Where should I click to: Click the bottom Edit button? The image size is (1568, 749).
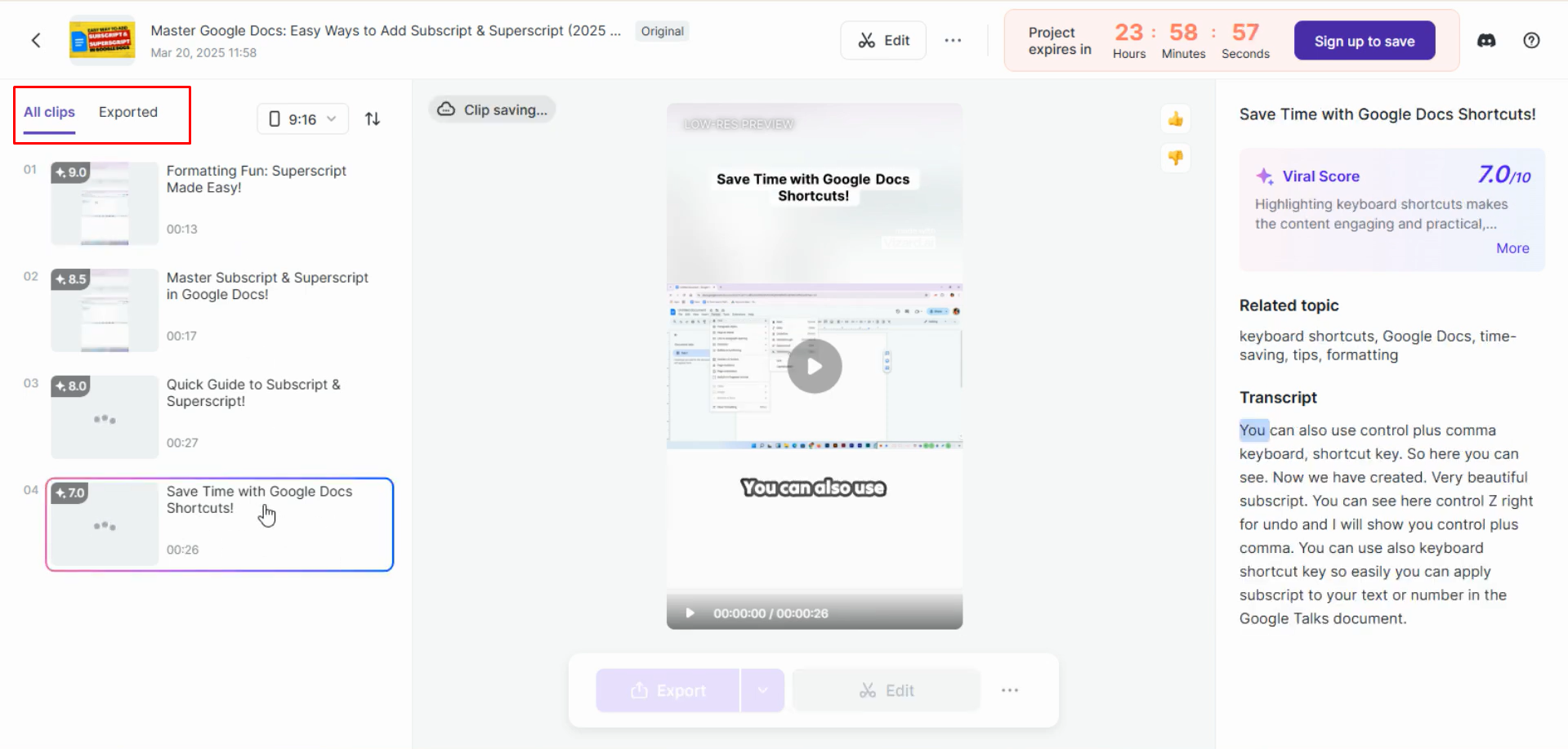(887, 691)
